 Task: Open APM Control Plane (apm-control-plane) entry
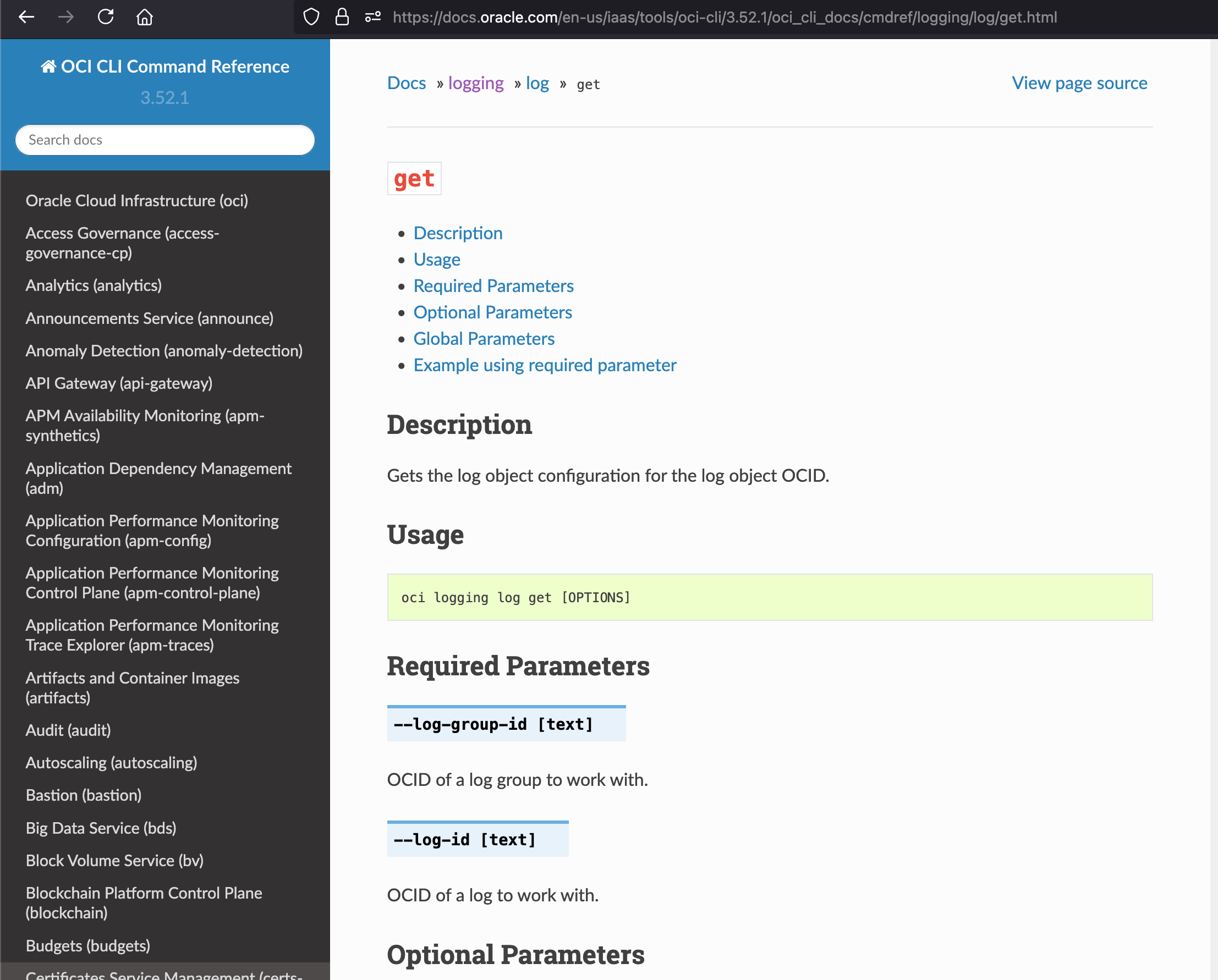point(152,582)
